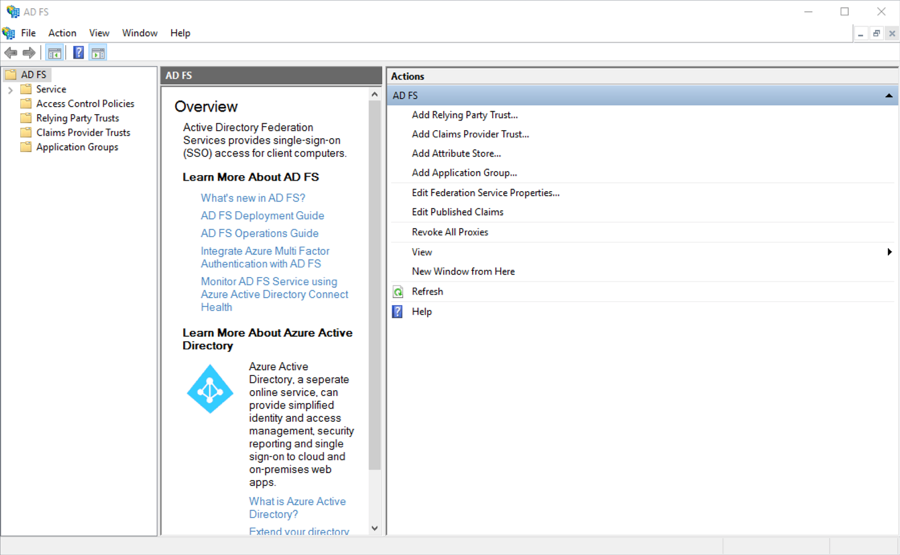Open What's new in AD FS link
This screenshot has height=555, width=900.
pos(253,198)
